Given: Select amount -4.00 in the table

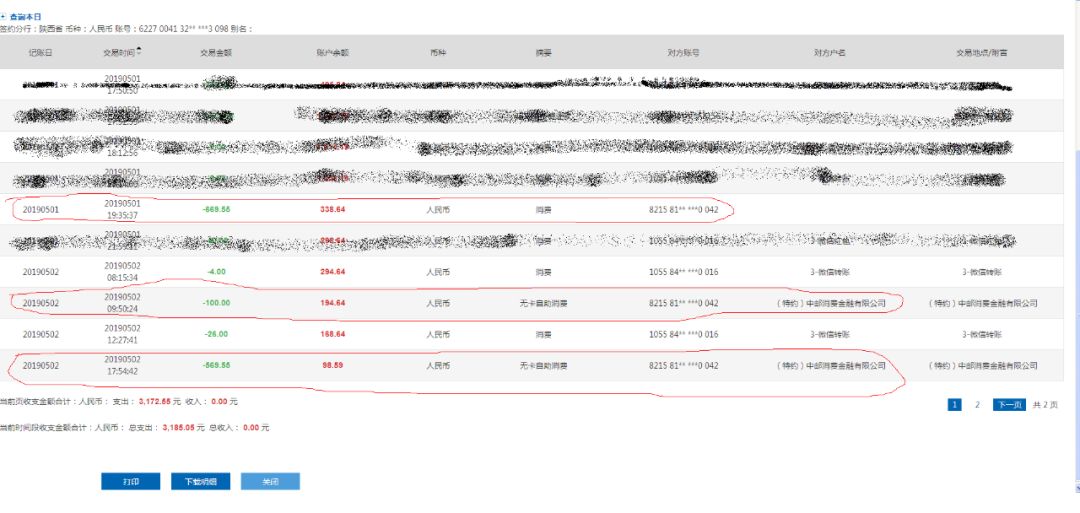Looking at the screenshot, I should tap(216, 271).
